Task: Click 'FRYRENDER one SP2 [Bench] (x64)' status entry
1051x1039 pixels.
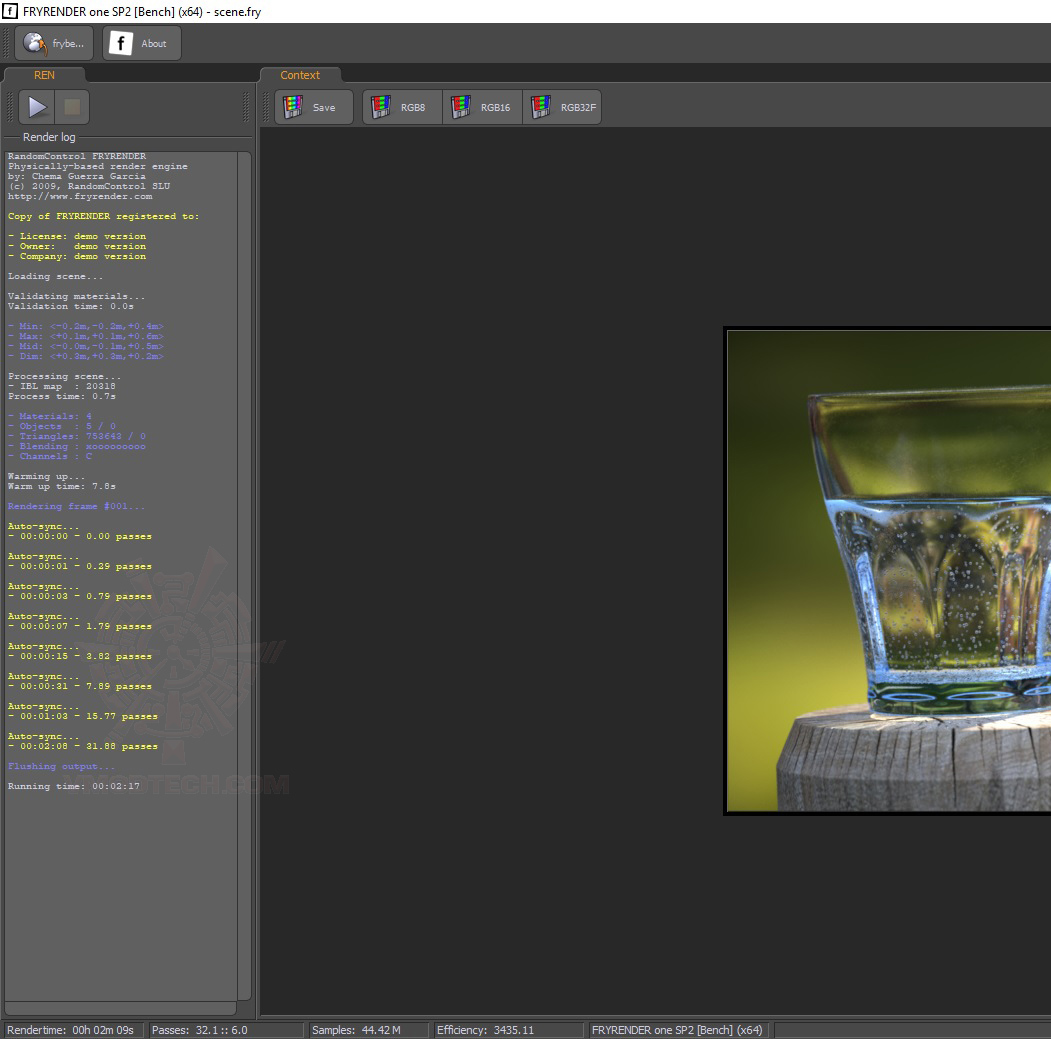Action: pyautogui.click(x=677, y=1030)
